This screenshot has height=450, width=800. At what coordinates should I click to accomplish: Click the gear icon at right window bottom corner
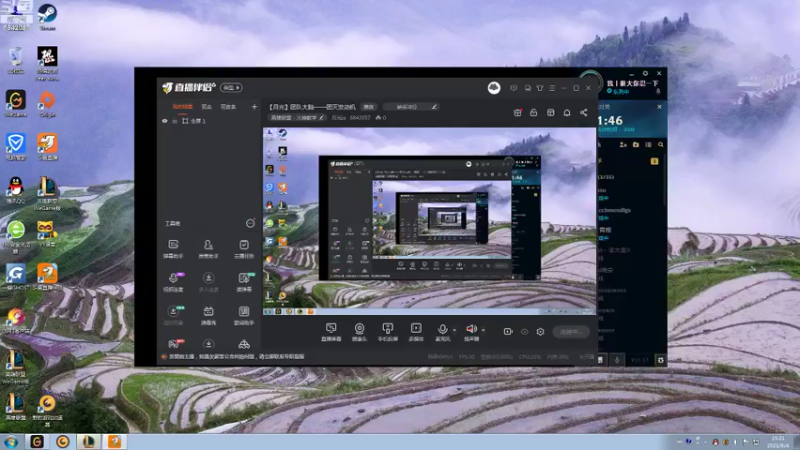660,360
